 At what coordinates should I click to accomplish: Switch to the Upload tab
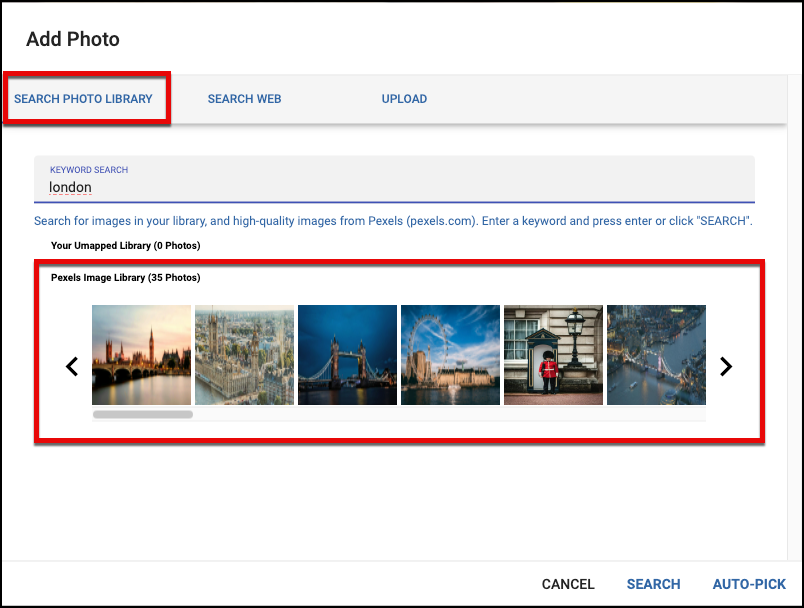(404, 98)
